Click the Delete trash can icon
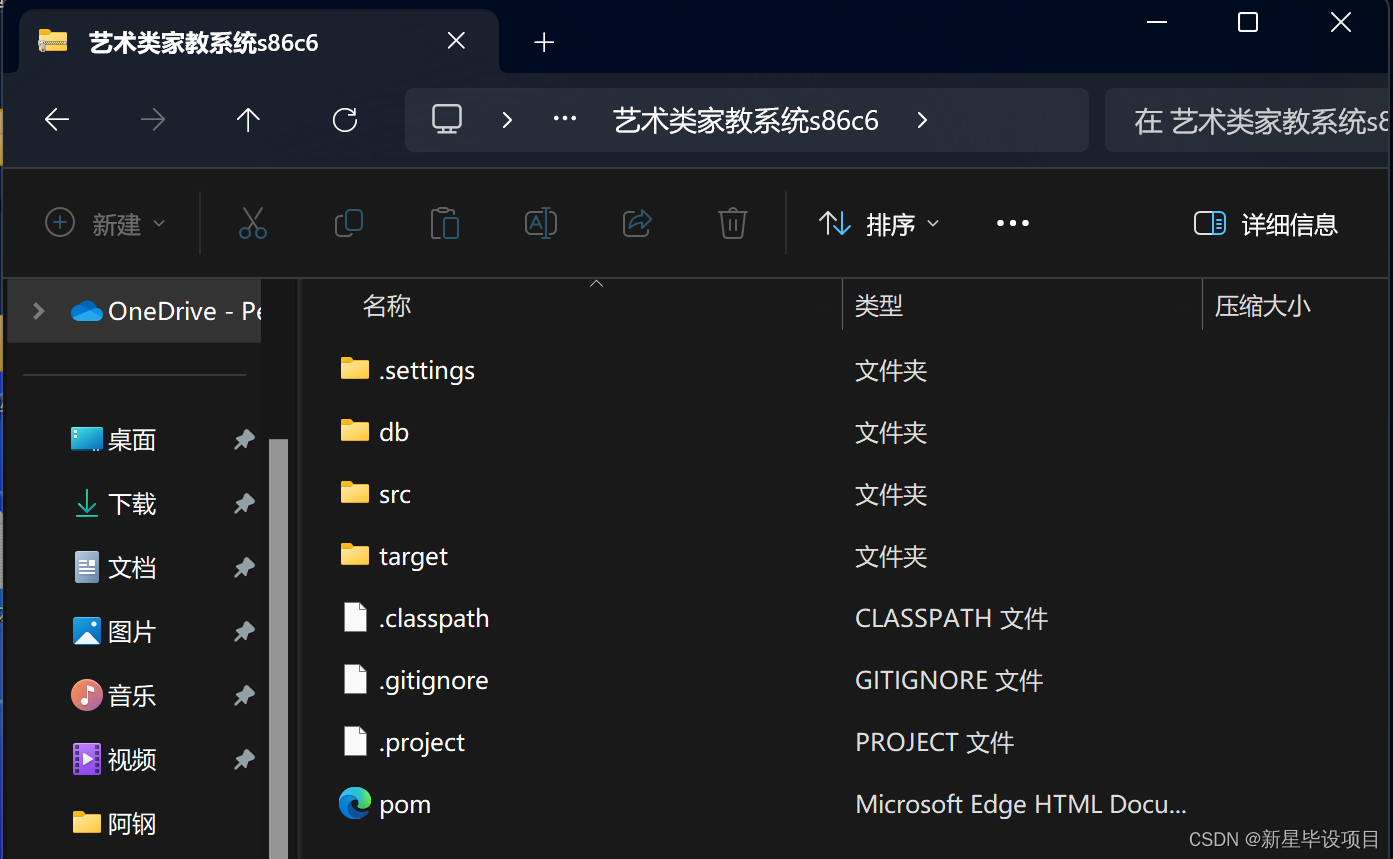 click(x=733, y=223)
